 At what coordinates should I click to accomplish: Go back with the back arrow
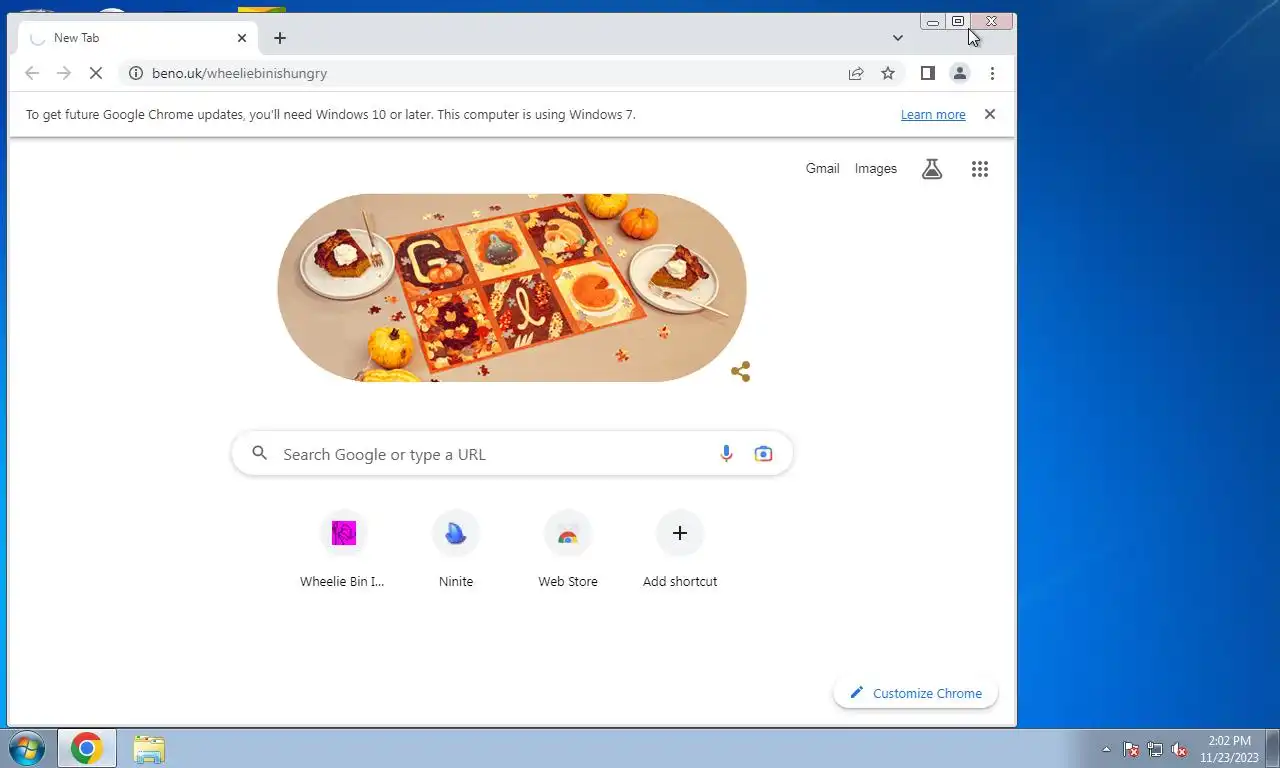[x=32, y=73]
